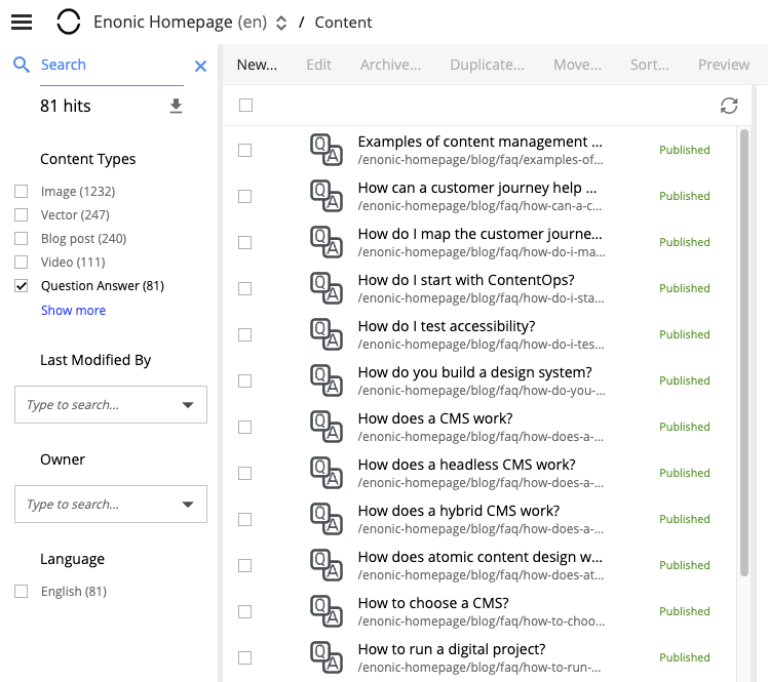
Task: Close the search panel with X
Action: click(200, 66)
